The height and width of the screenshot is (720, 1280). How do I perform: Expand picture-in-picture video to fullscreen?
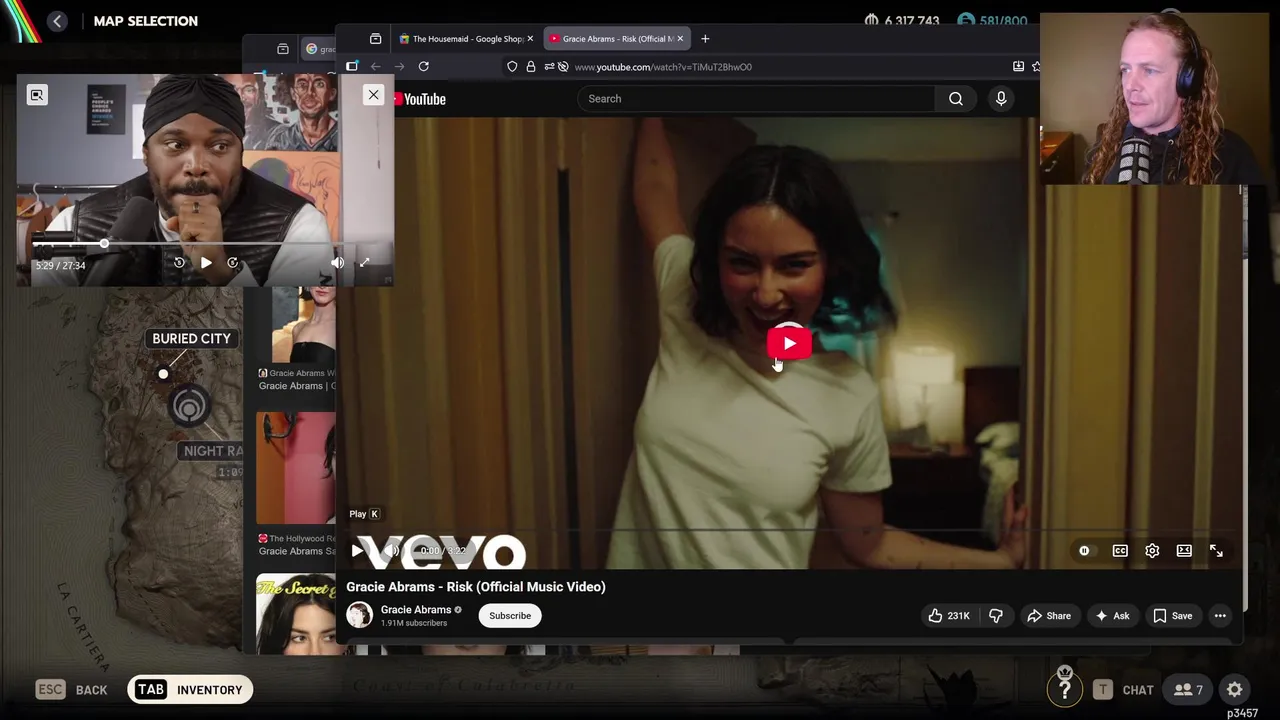(364, 263)
